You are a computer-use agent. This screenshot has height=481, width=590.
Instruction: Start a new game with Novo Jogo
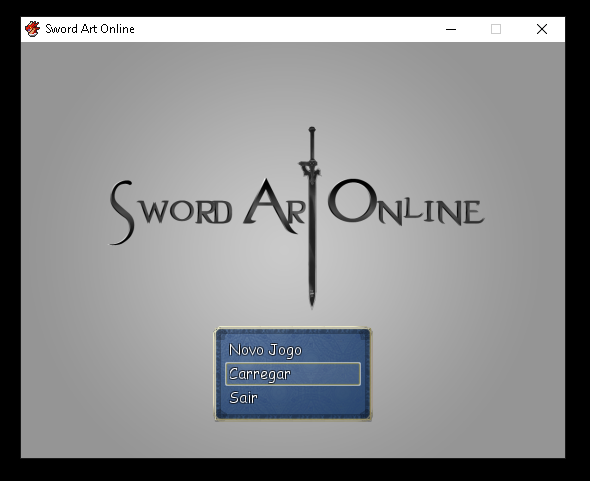(293, 350)
